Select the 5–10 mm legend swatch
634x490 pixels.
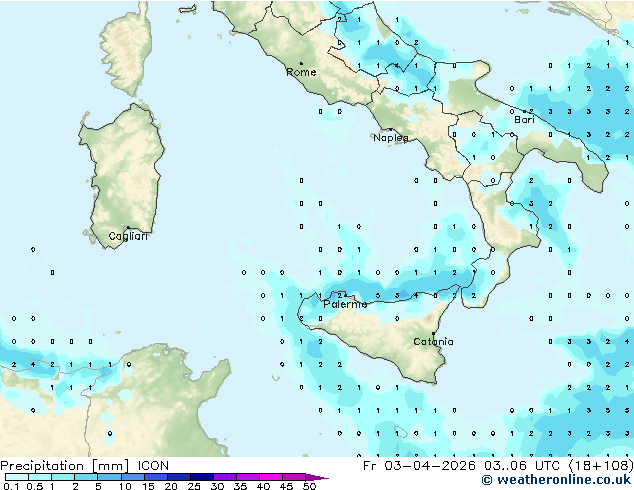109,477
